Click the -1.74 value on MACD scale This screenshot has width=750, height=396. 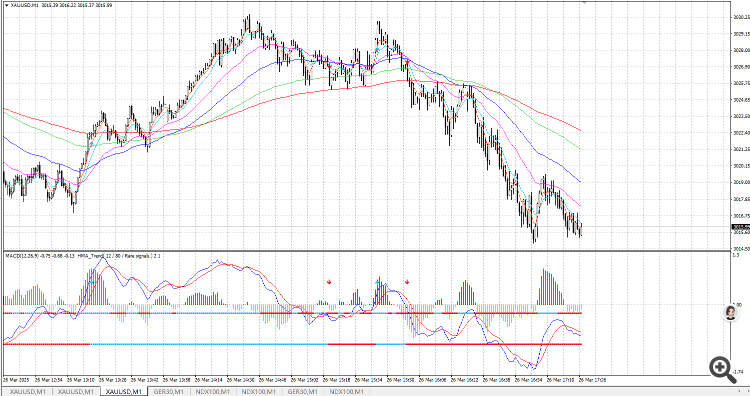tap(738, 372)
